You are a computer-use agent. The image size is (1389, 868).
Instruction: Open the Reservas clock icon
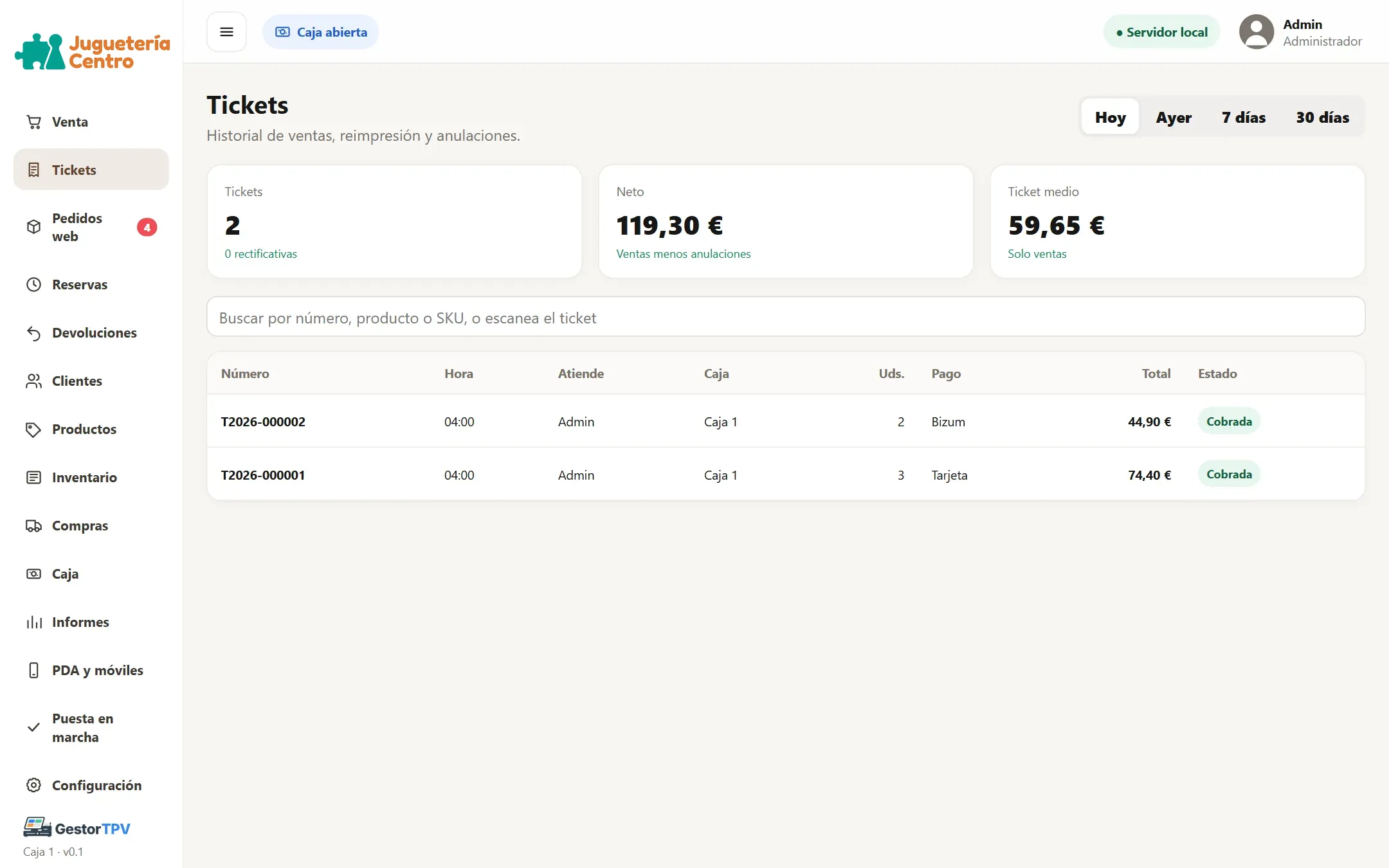click(x=33, y=285)
